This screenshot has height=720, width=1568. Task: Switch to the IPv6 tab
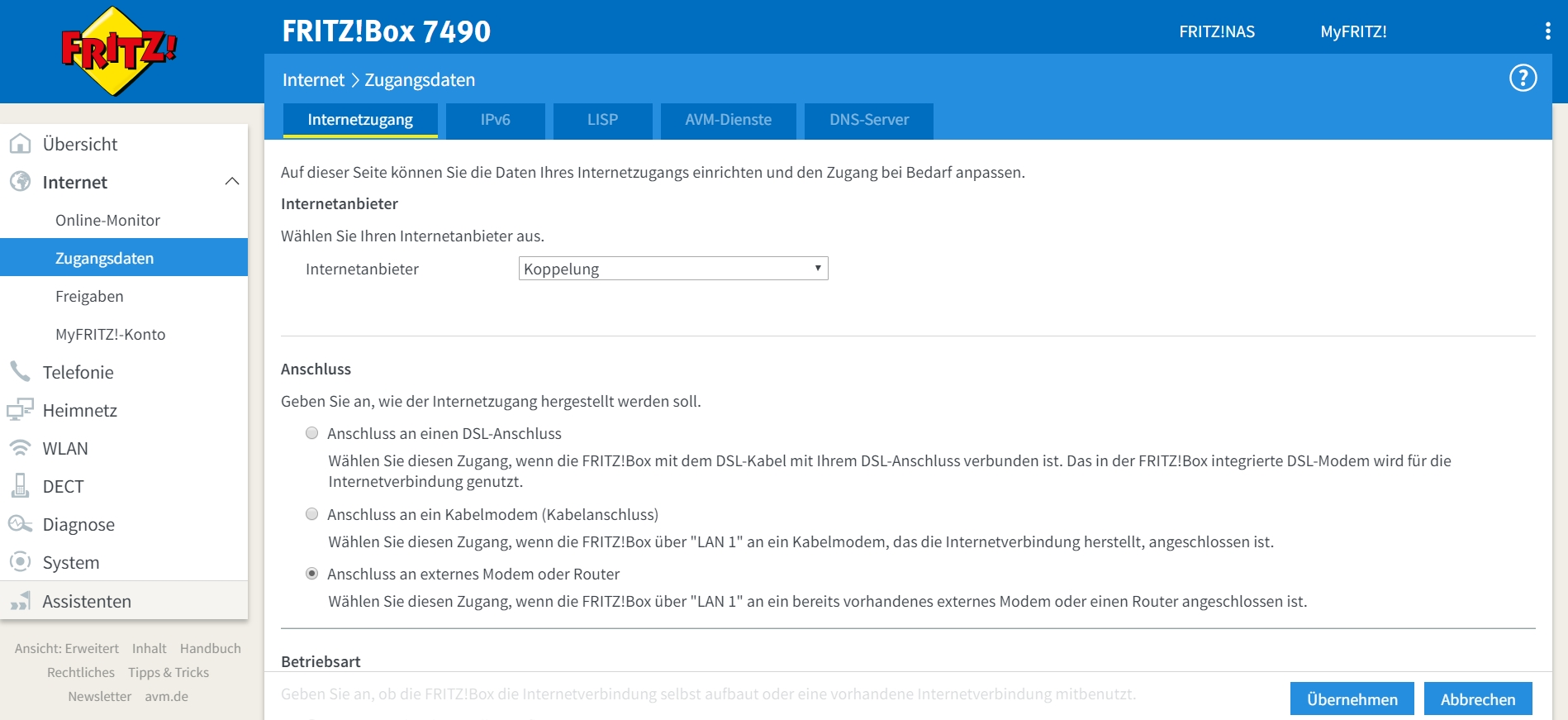pos(495,121)
